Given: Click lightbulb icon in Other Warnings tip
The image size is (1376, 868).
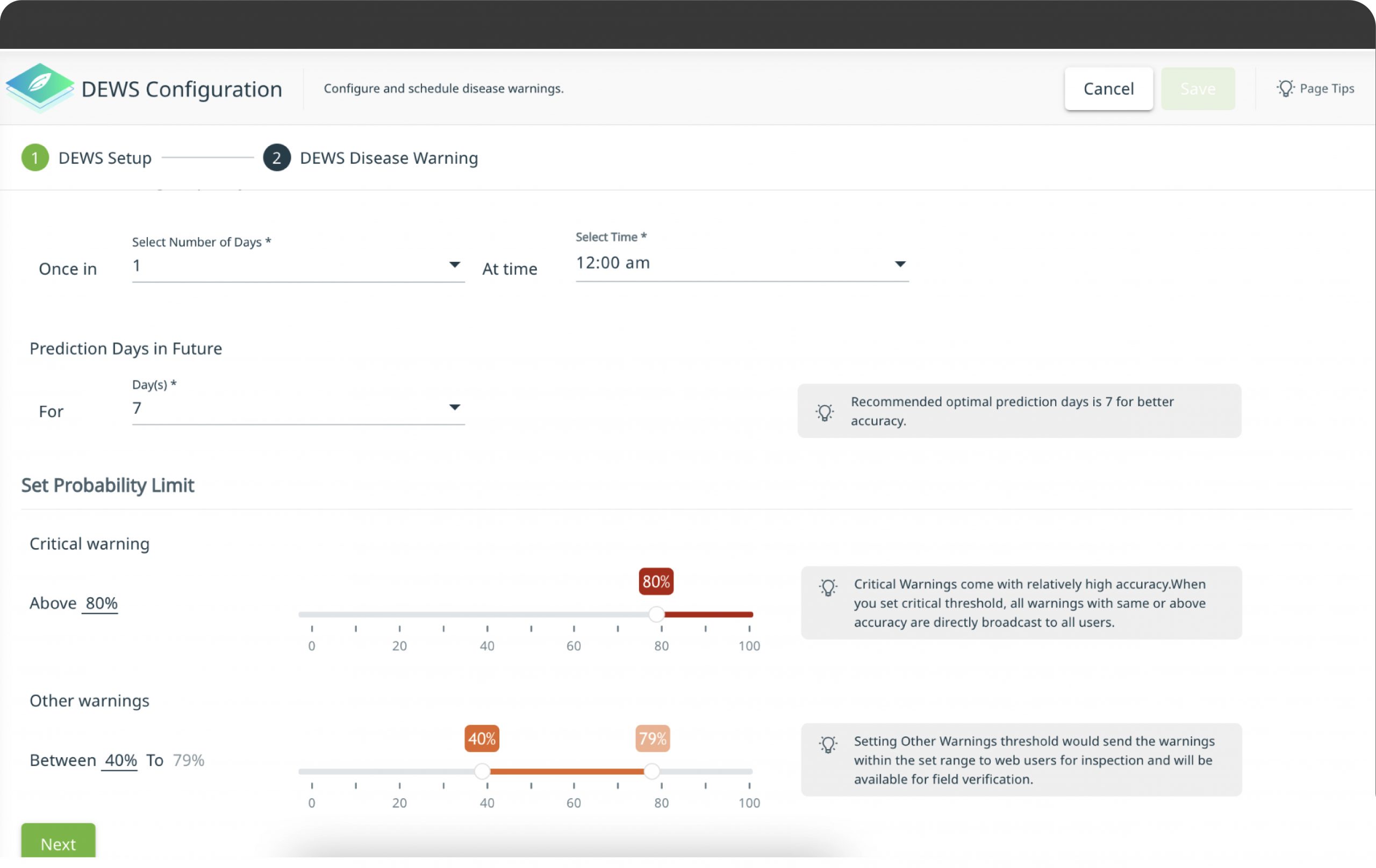Looking at the screenshot, I should coord(828,744).
